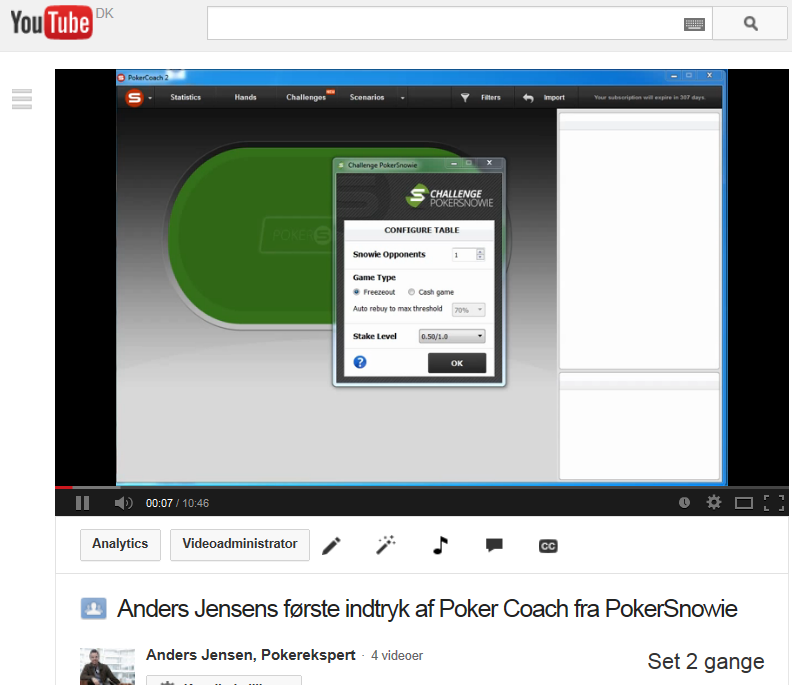Click the pencil edit info icon
Viewport: 792px width, 685px height.
tap(331, 546)
